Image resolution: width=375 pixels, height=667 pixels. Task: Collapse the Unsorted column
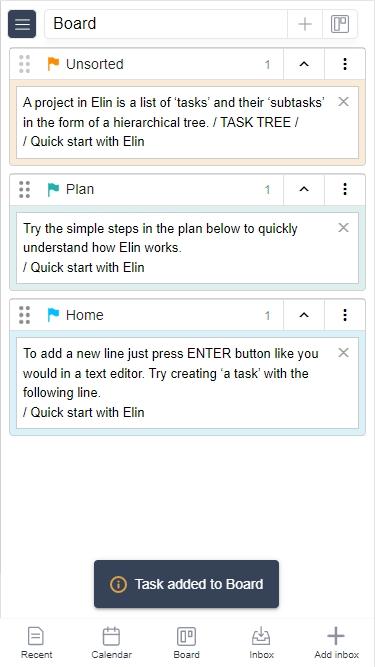[x=304, y=64]
